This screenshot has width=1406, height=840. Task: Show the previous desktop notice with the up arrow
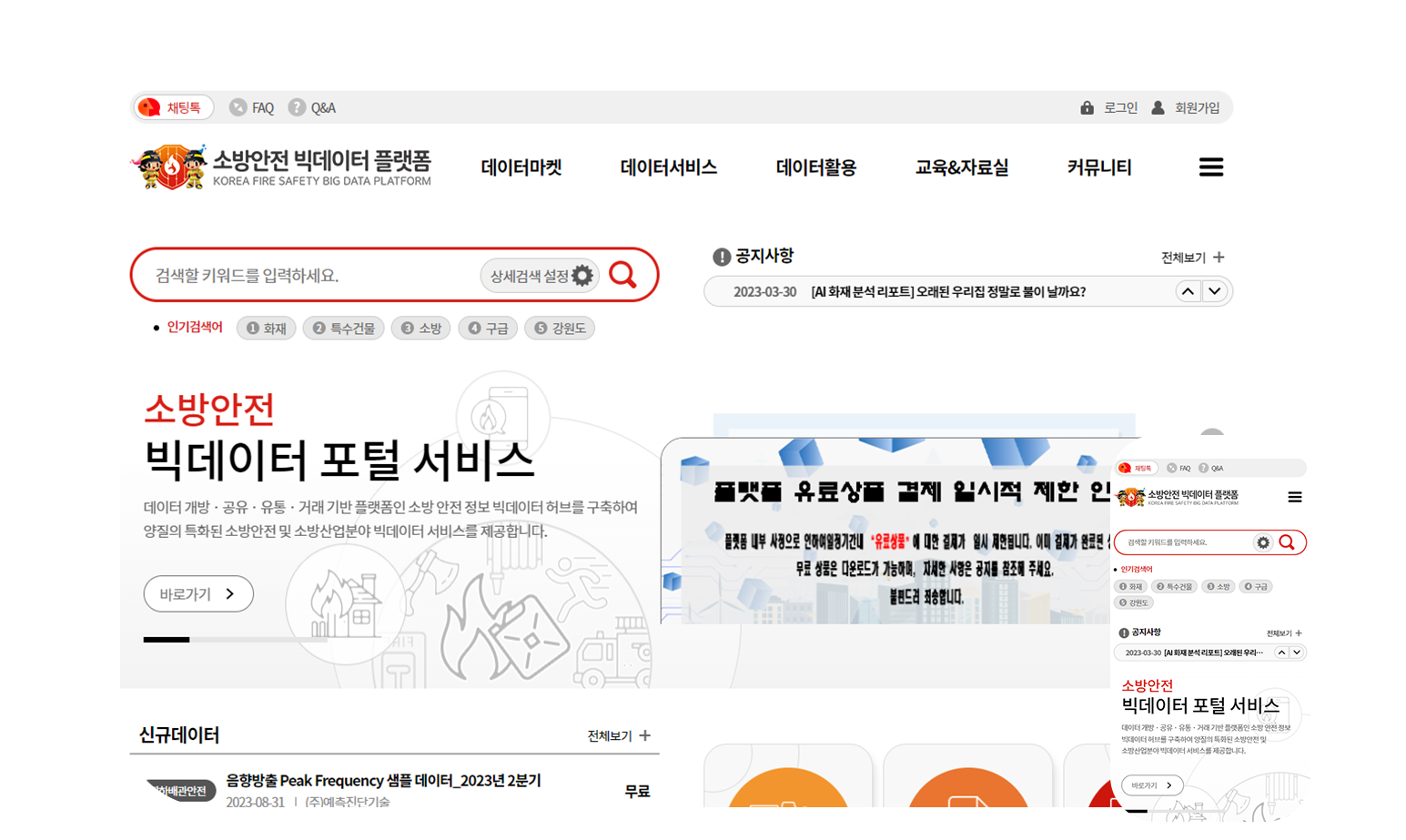pyautogui.click(x=1187, y=291)
